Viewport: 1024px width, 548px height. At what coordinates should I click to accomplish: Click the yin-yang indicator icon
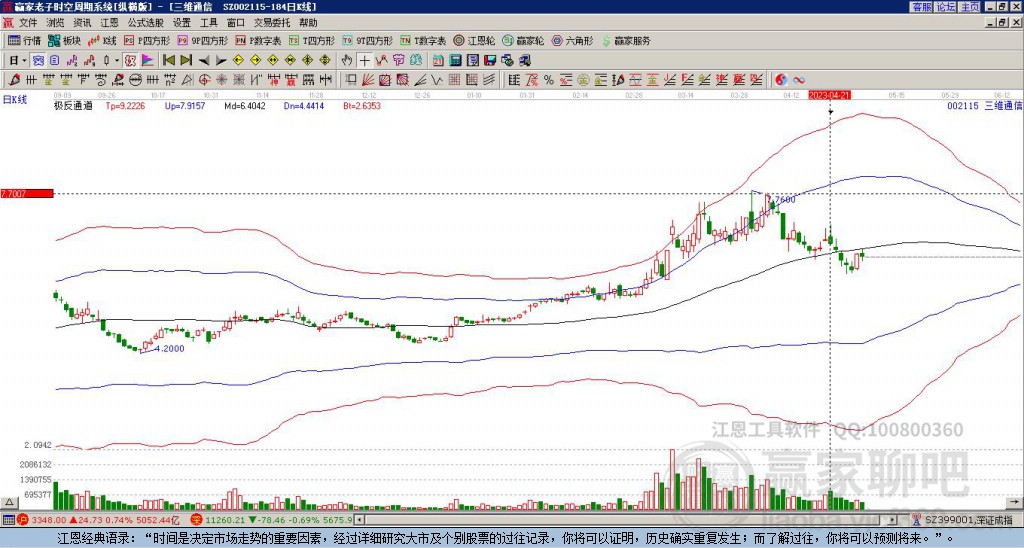coord(781,80)
